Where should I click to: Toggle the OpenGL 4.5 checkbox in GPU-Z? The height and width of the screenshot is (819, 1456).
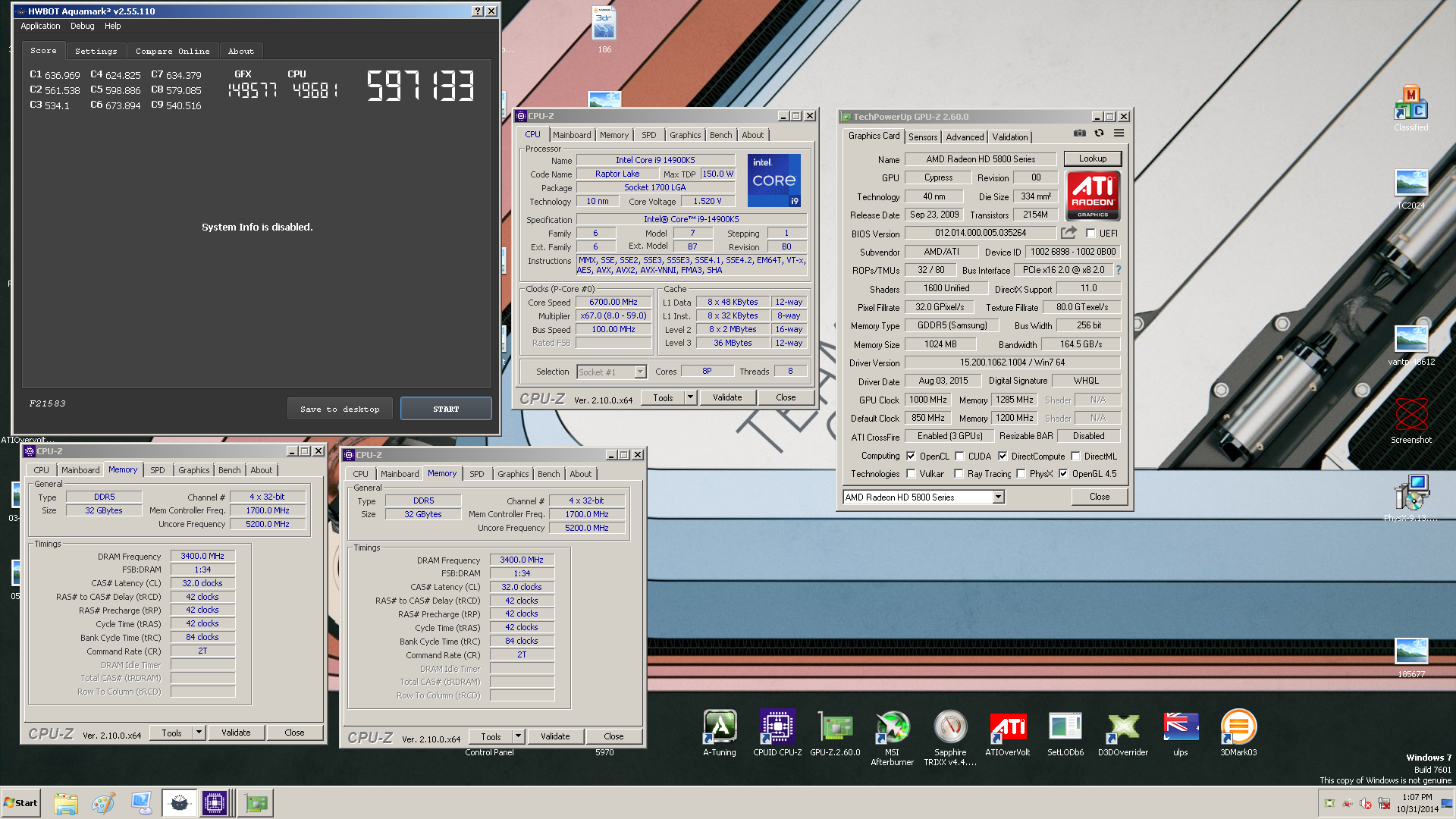tap(1063, 474)
